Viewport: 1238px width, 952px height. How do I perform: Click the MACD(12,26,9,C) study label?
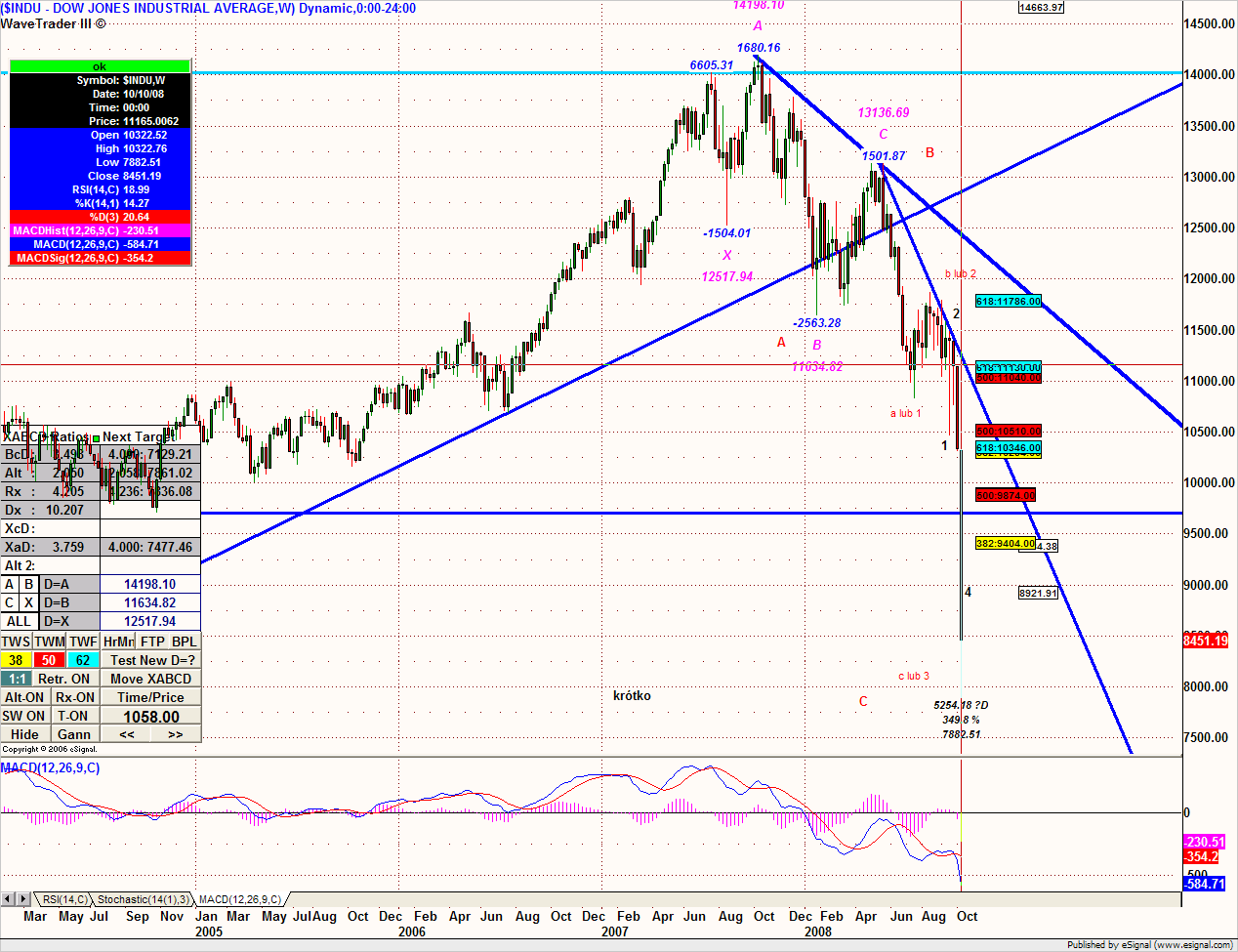[51, 767]
